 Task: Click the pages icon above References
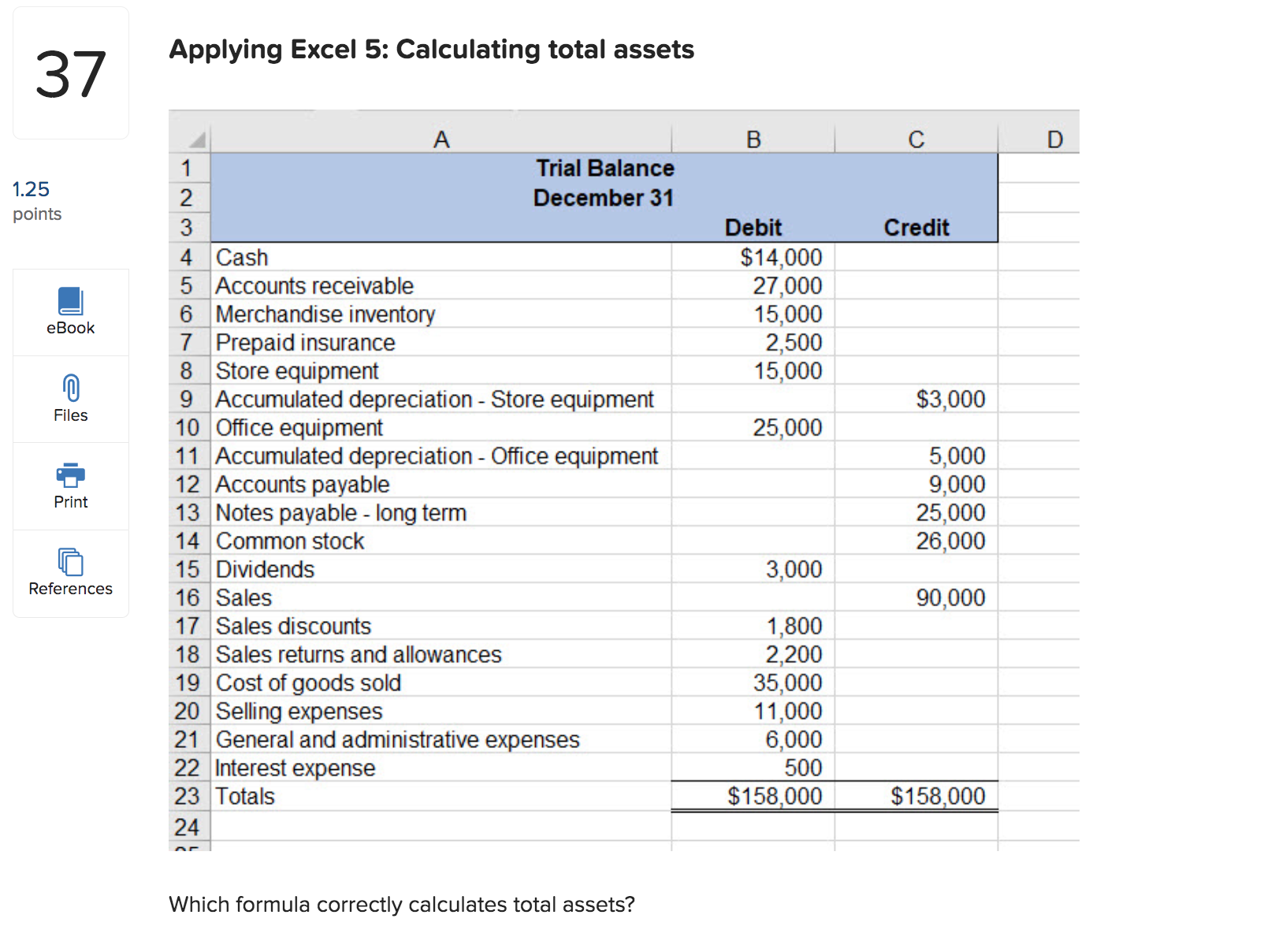[70, 560]
